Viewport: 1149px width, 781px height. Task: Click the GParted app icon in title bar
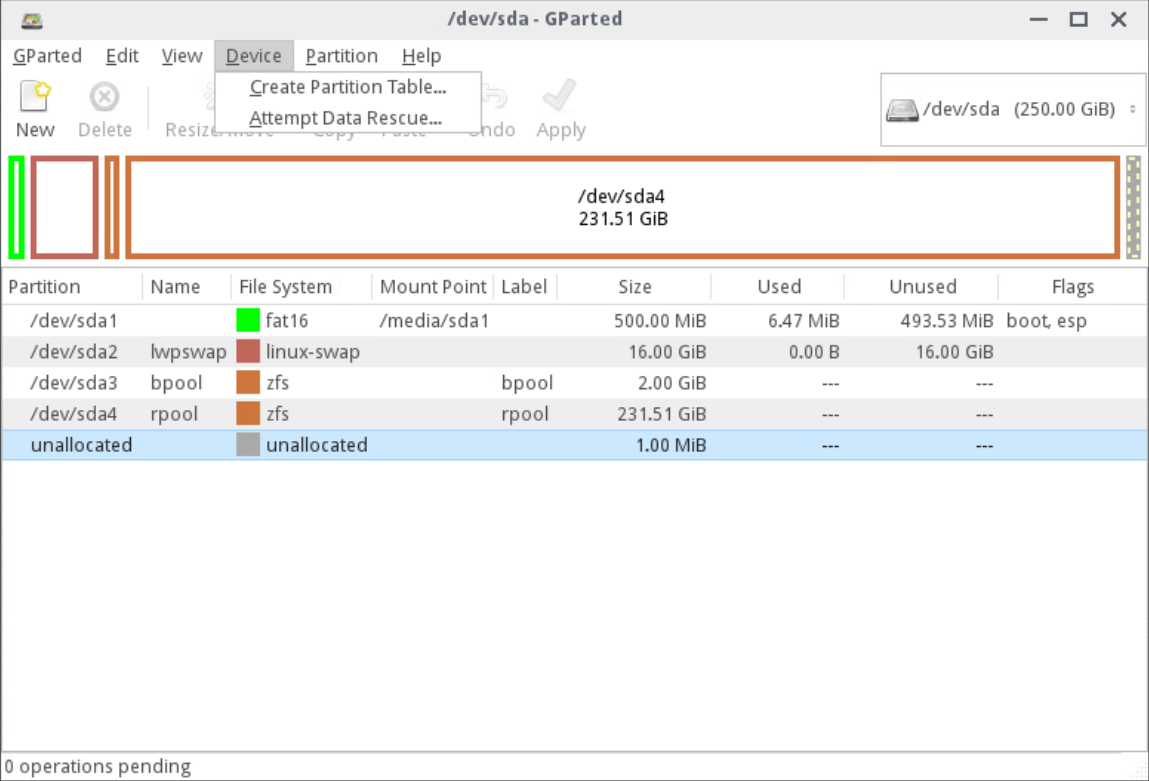coord(32,19)
